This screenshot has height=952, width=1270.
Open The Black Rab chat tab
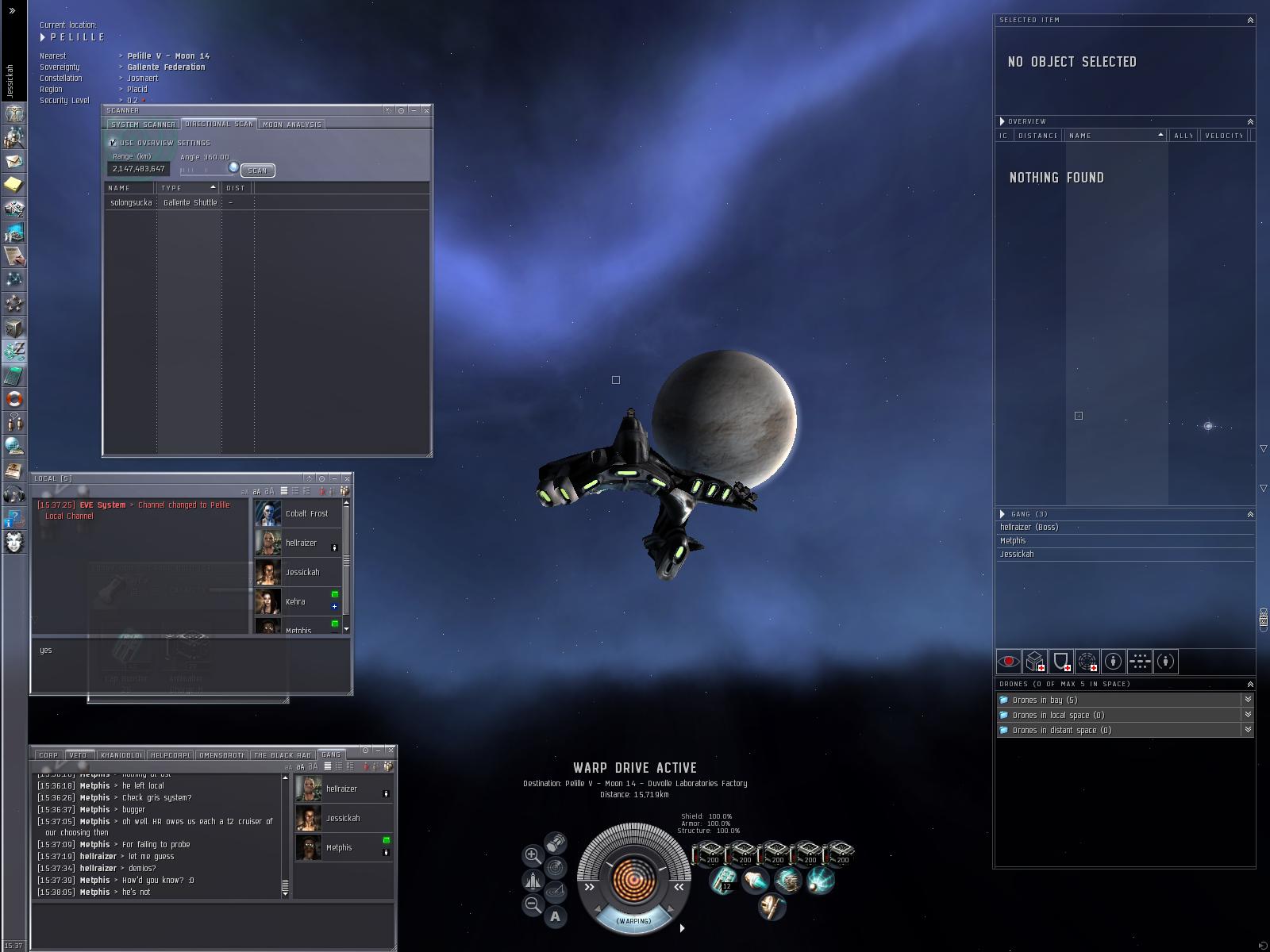coord(283,755)
